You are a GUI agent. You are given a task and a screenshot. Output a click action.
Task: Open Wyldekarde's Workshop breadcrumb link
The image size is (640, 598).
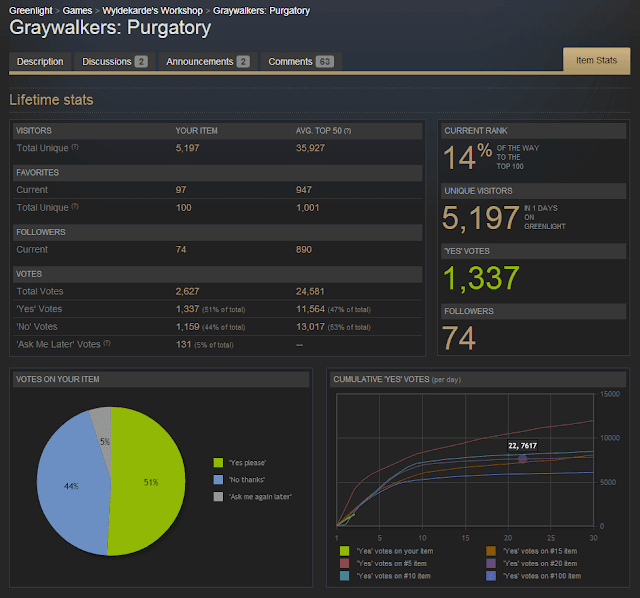click(152, 11)
